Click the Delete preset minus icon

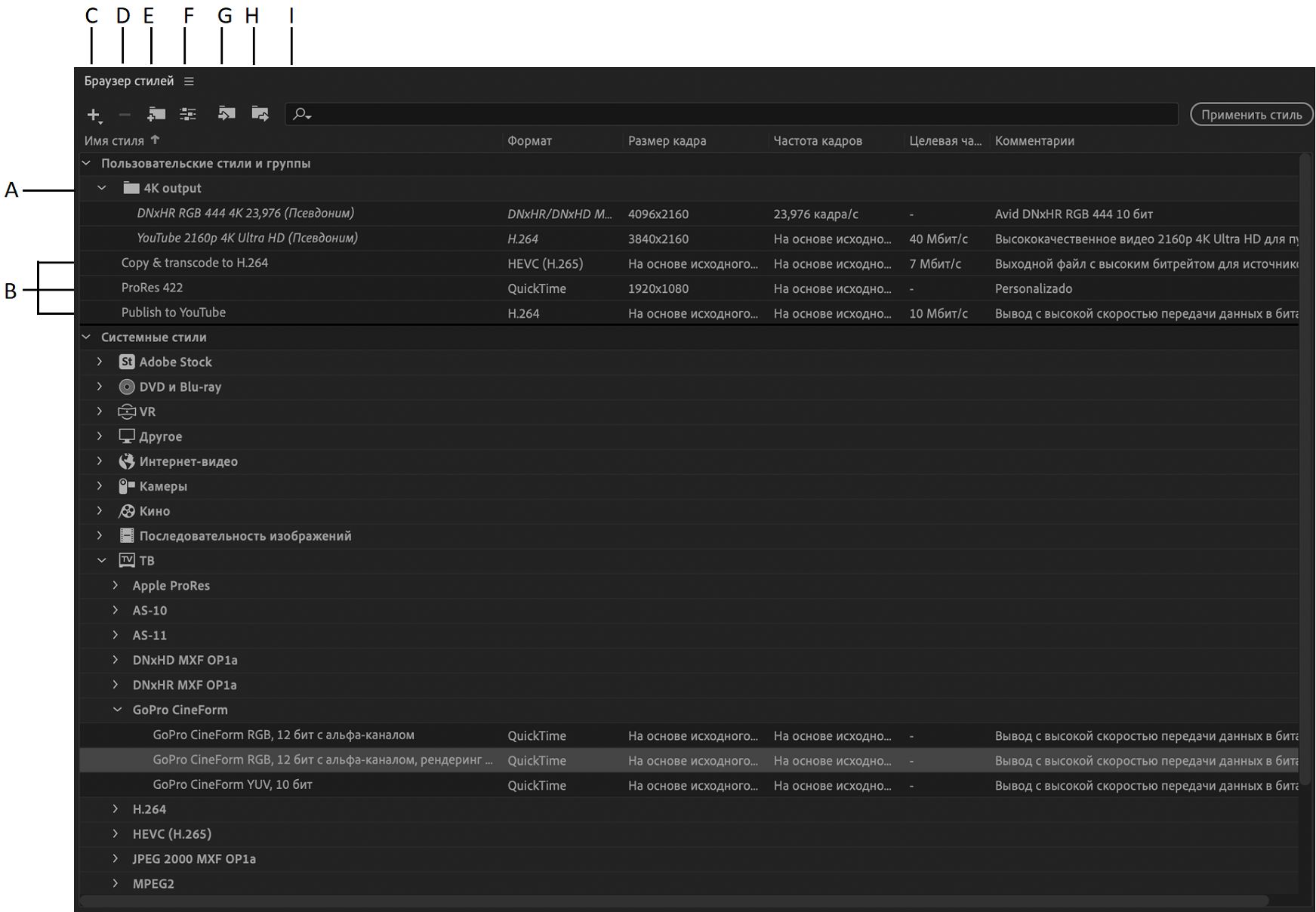pyautogui.click(x=125, y=115)
